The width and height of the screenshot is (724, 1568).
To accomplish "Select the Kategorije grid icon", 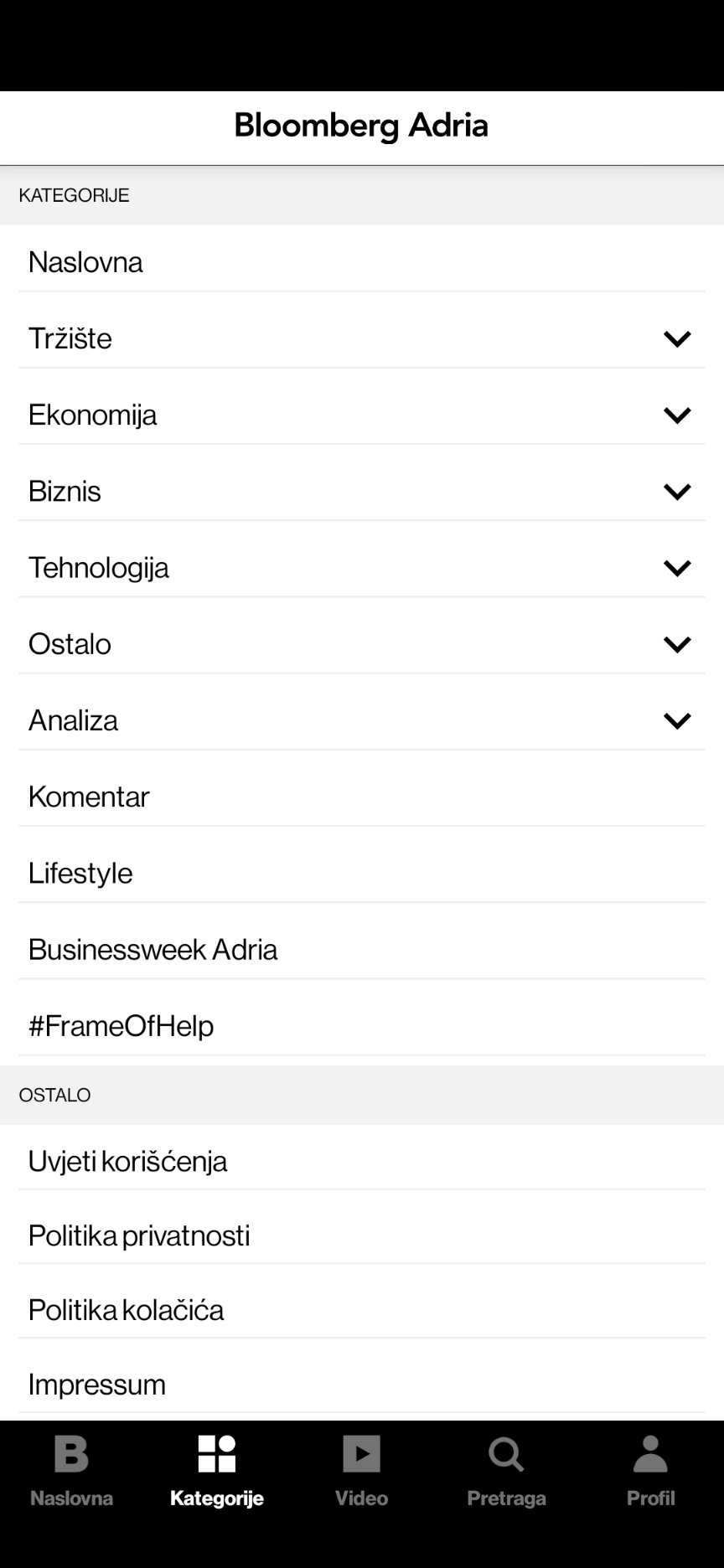I will tap(217, 1454).
